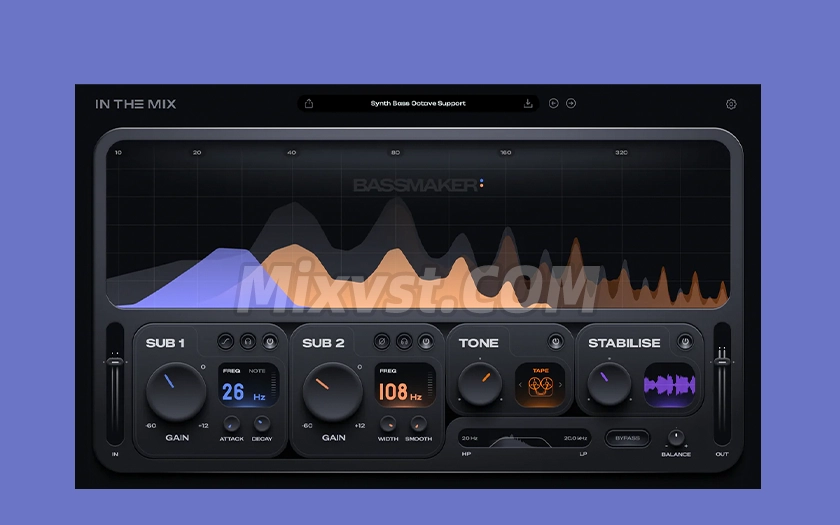Viewport: 840px width, 525px height.
Task: Click SUB 2 phase invert icon
Action: [382, 341]
